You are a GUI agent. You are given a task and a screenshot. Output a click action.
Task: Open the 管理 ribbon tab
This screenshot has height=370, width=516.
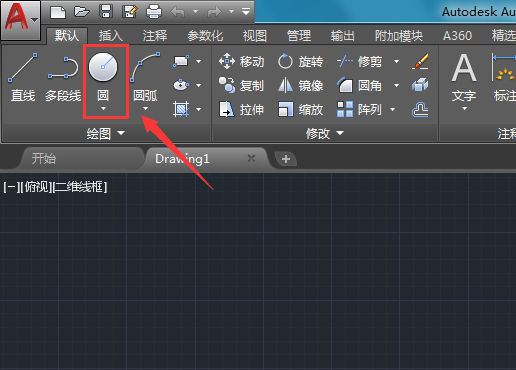coord(299,35)
